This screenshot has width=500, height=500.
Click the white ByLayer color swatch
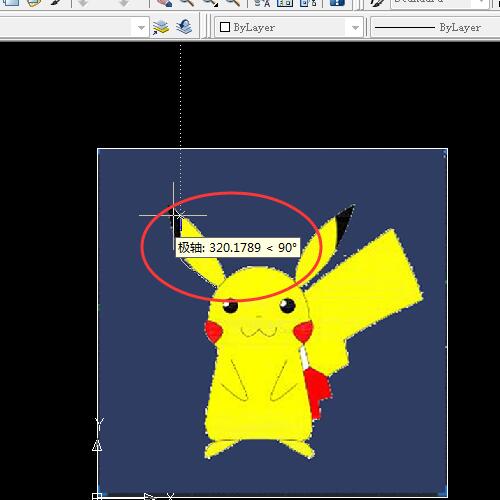(x=225, y=27)
